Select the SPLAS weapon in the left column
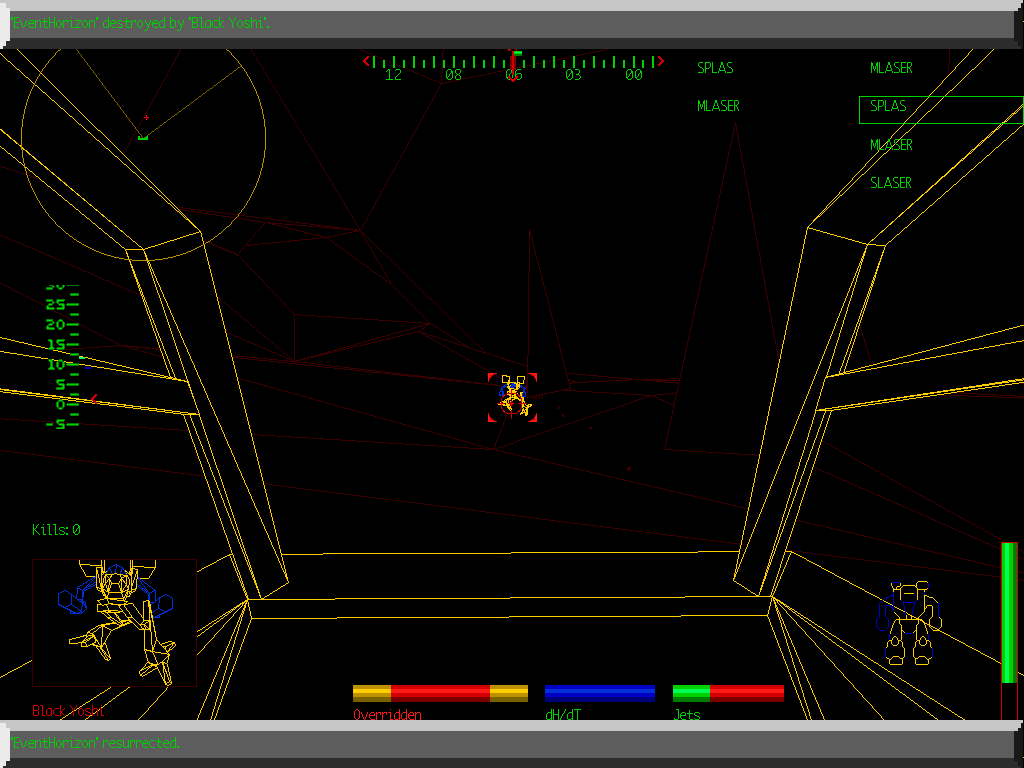 coord(715,68)
